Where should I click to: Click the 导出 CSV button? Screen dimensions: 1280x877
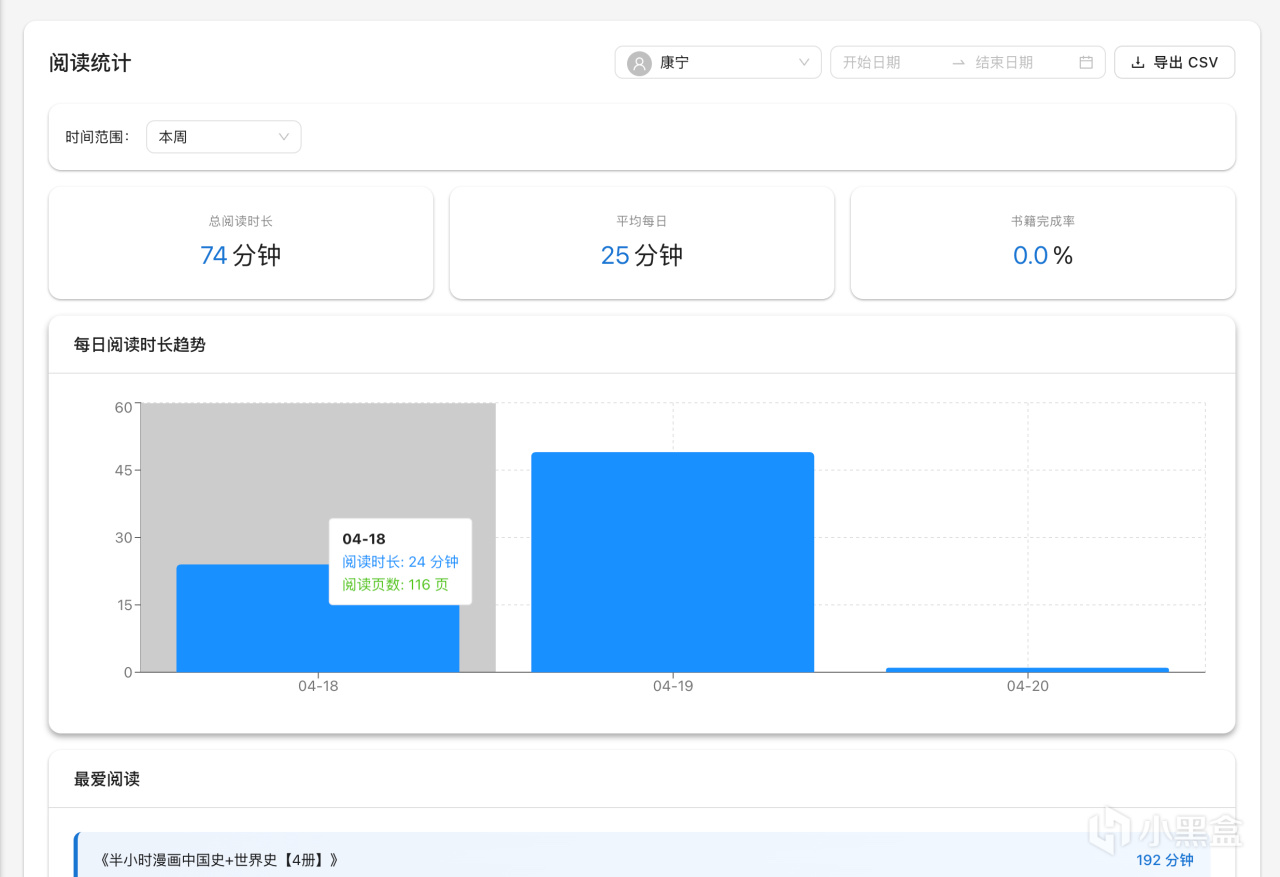tap(1174, 62)
